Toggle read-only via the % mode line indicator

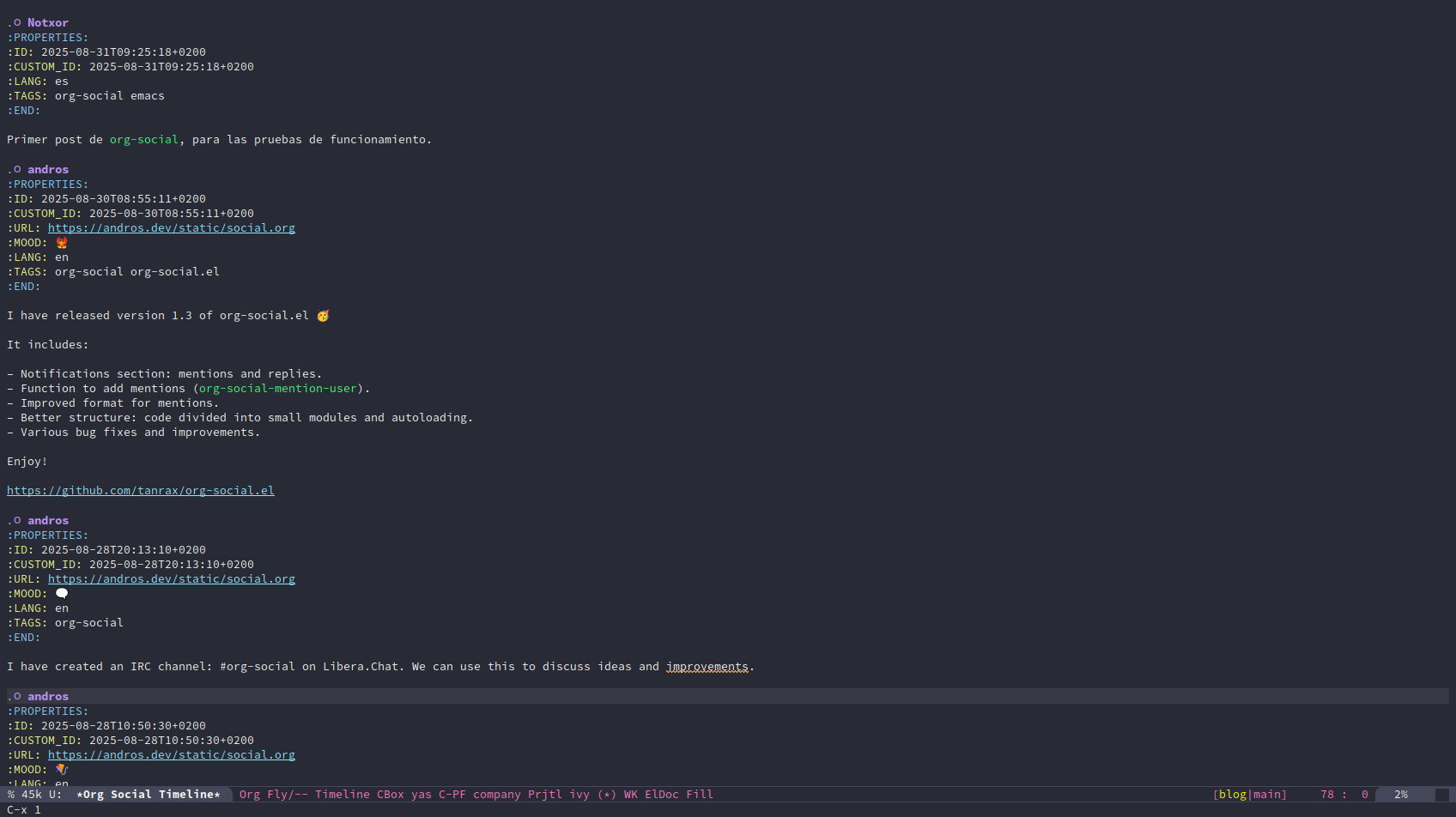(x=11, y=795)
